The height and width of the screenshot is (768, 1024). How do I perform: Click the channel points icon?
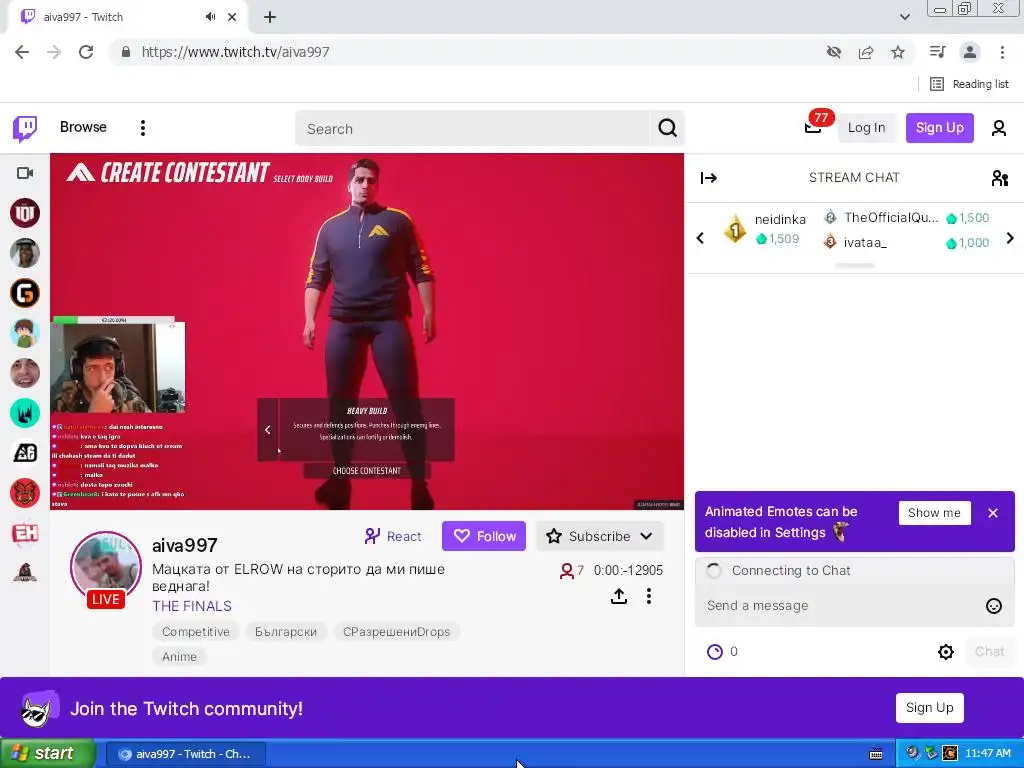(x=715, y=652)
